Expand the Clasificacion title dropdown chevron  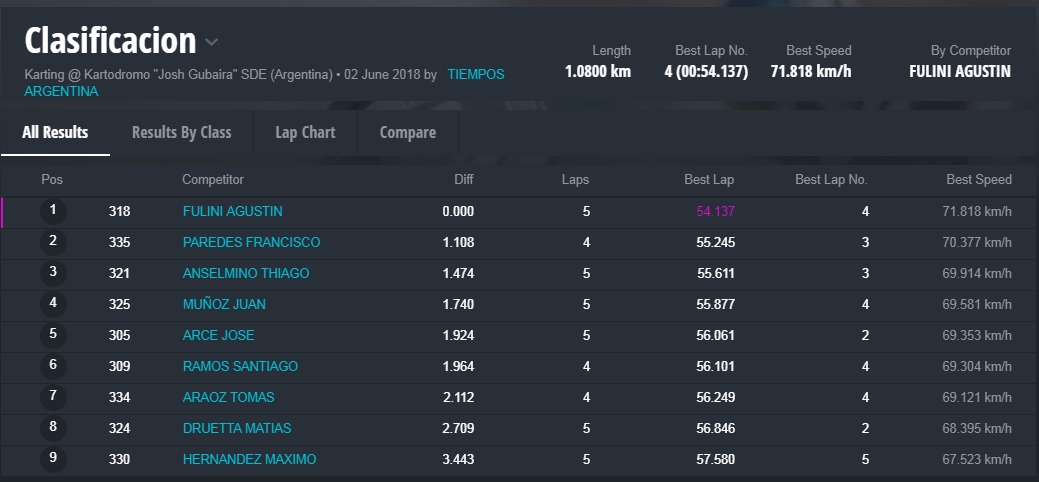211,42
